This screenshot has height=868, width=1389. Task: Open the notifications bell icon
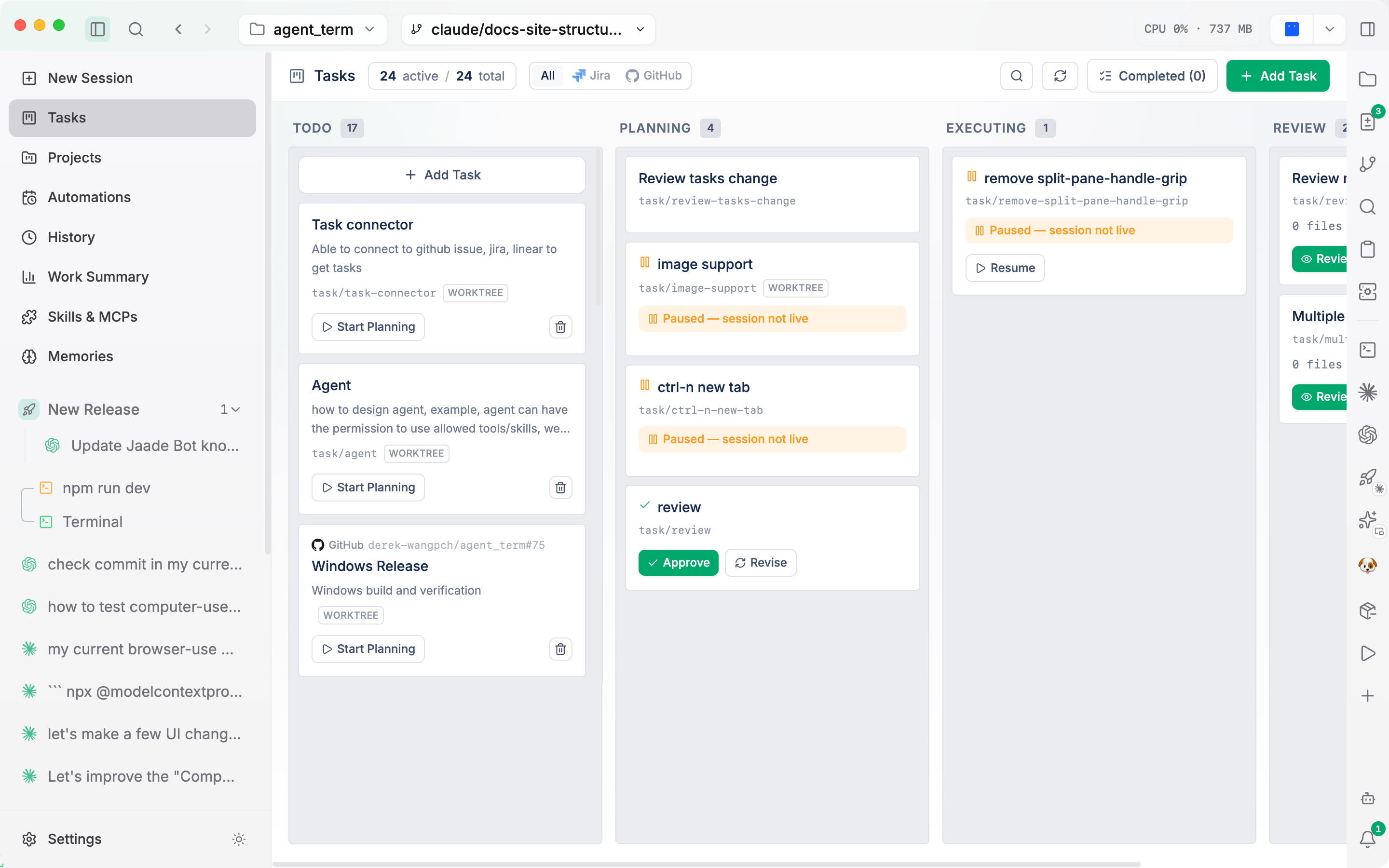point(1368,839)
